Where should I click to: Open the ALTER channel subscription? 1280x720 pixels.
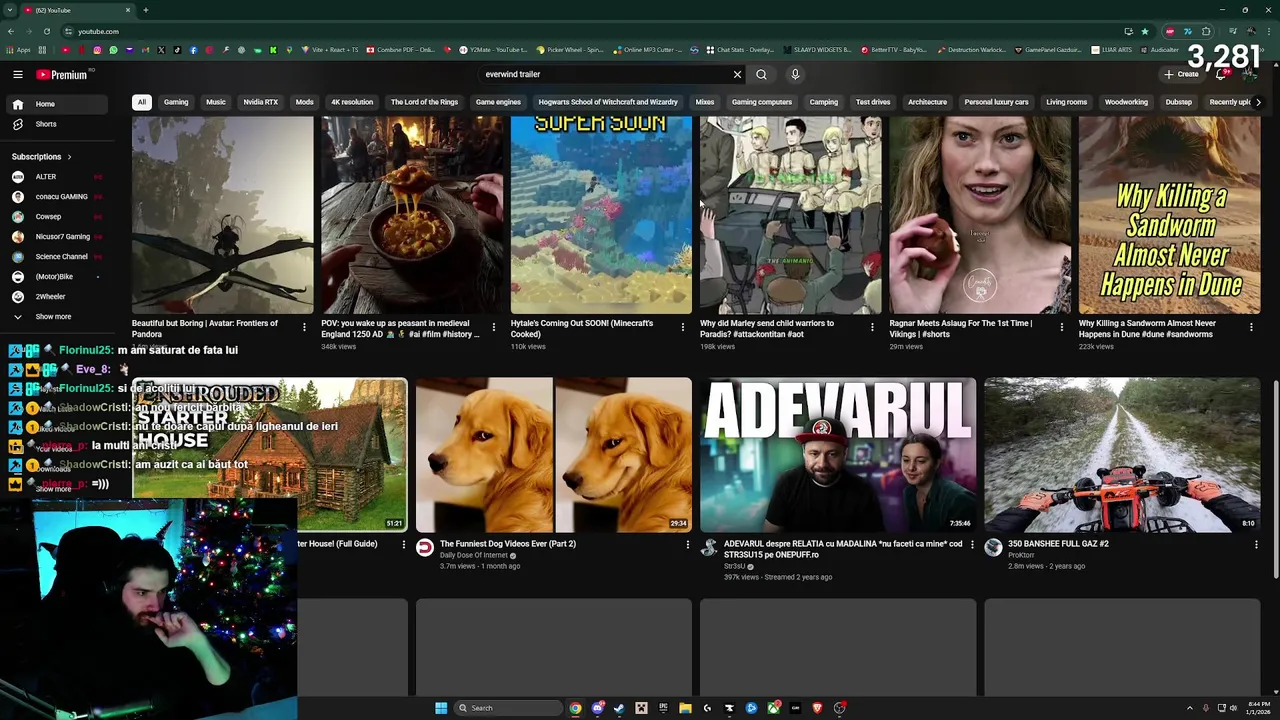click(58, 176)
